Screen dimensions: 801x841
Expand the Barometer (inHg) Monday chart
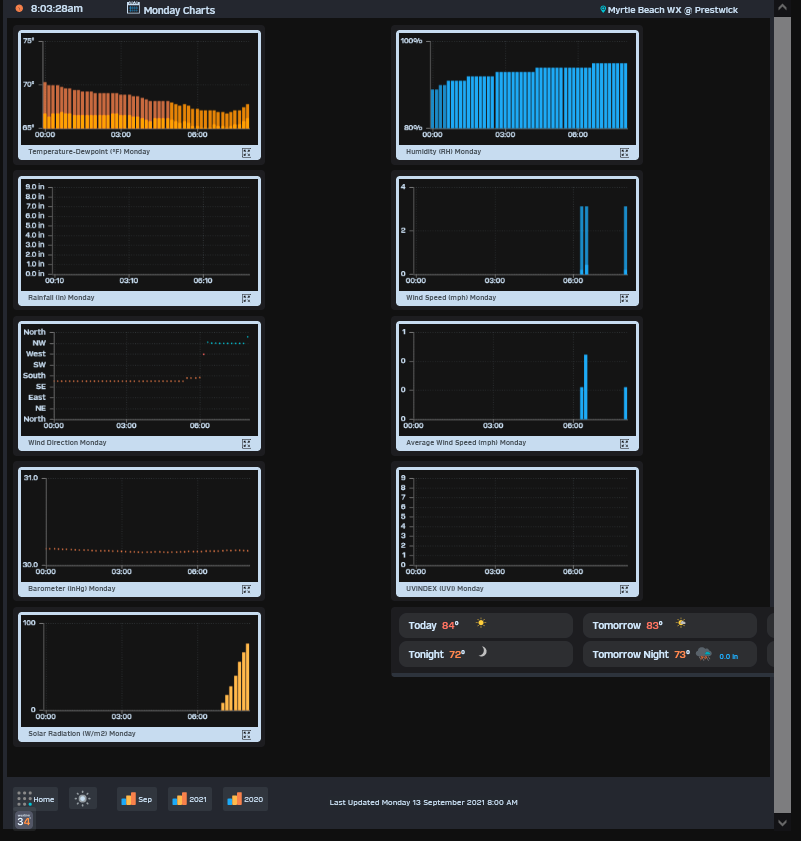246,589
